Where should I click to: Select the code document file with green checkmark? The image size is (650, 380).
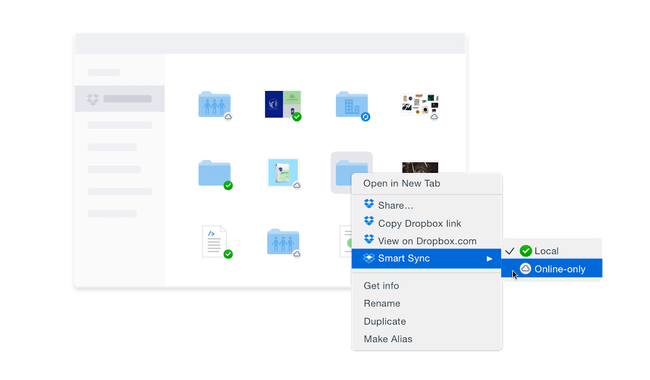pyautogui.click(x=215, y=242)
